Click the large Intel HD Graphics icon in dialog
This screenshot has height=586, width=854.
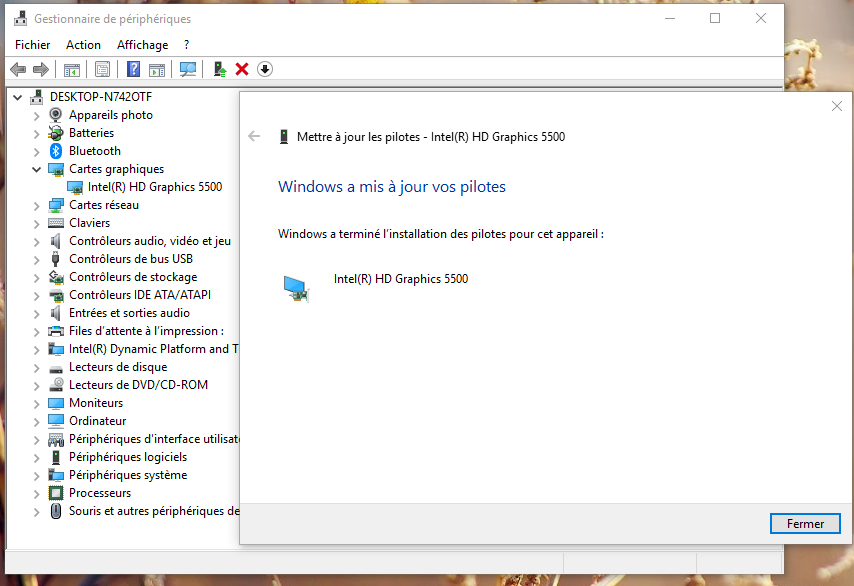(296, 289)
